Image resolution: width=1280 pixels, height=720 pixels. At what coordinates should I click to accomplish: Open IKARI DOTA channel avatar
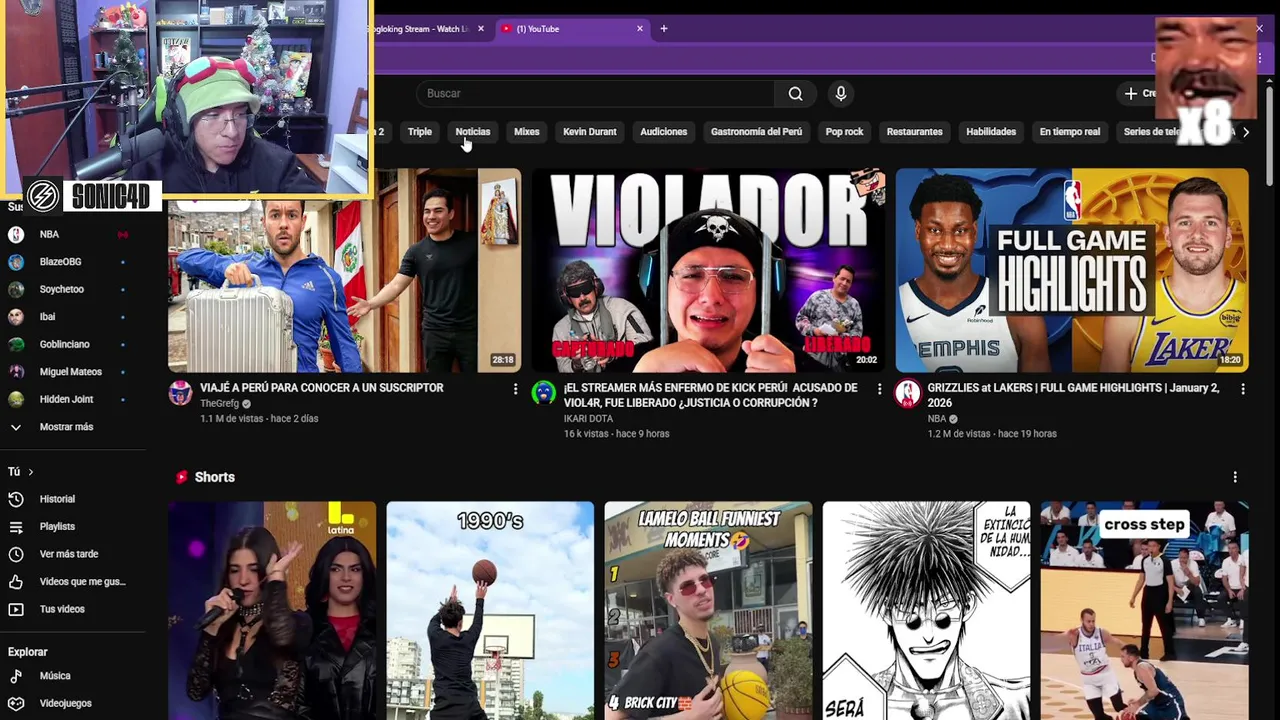543,393
